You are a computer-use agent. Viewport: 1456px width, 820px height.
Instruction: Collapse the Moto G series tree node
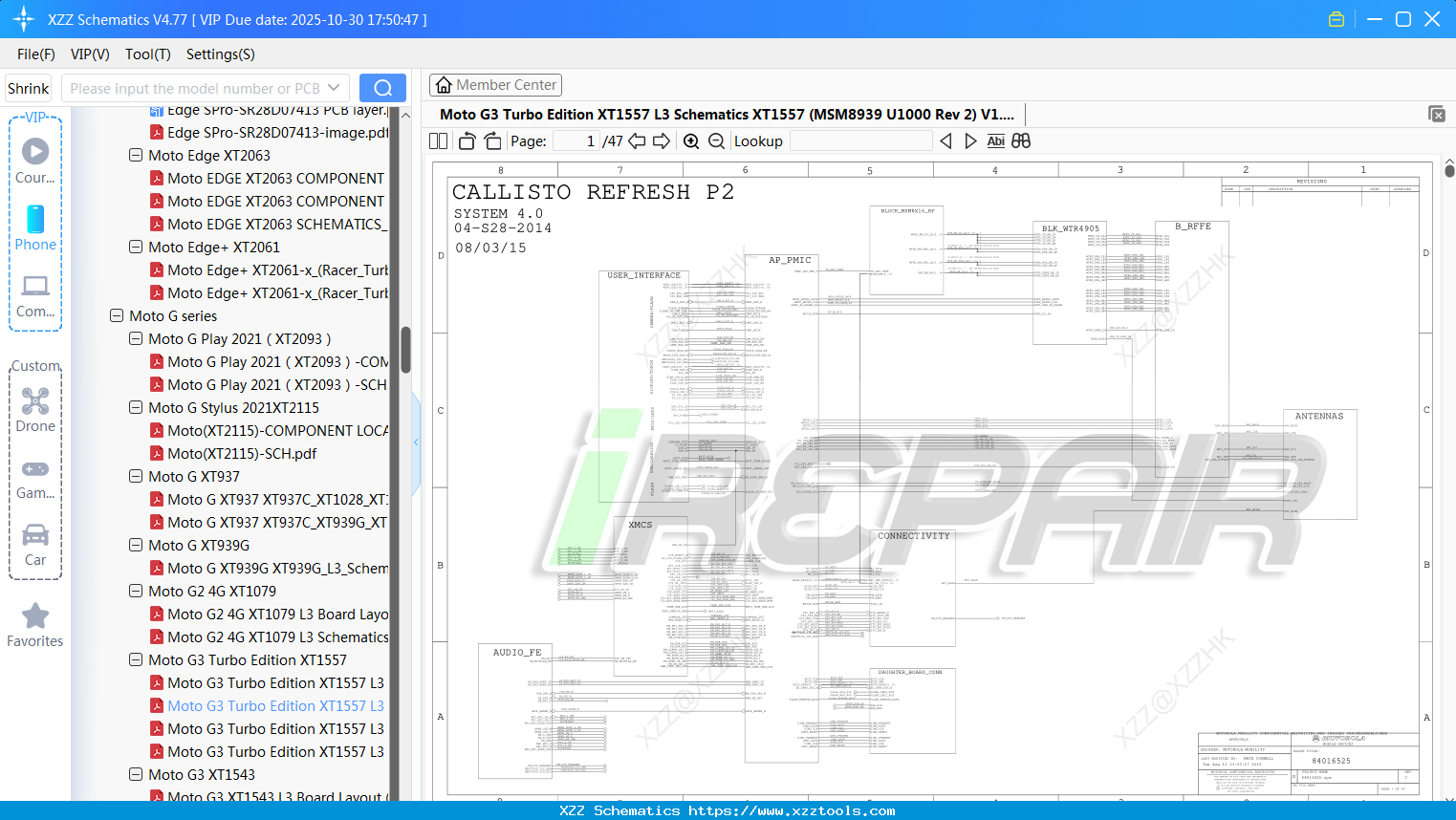pos(116,315)
